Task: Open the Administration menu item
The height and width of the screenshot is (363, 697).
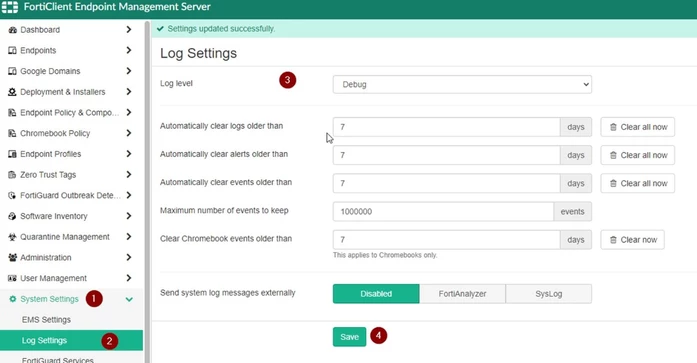Action: click(71, 257)
